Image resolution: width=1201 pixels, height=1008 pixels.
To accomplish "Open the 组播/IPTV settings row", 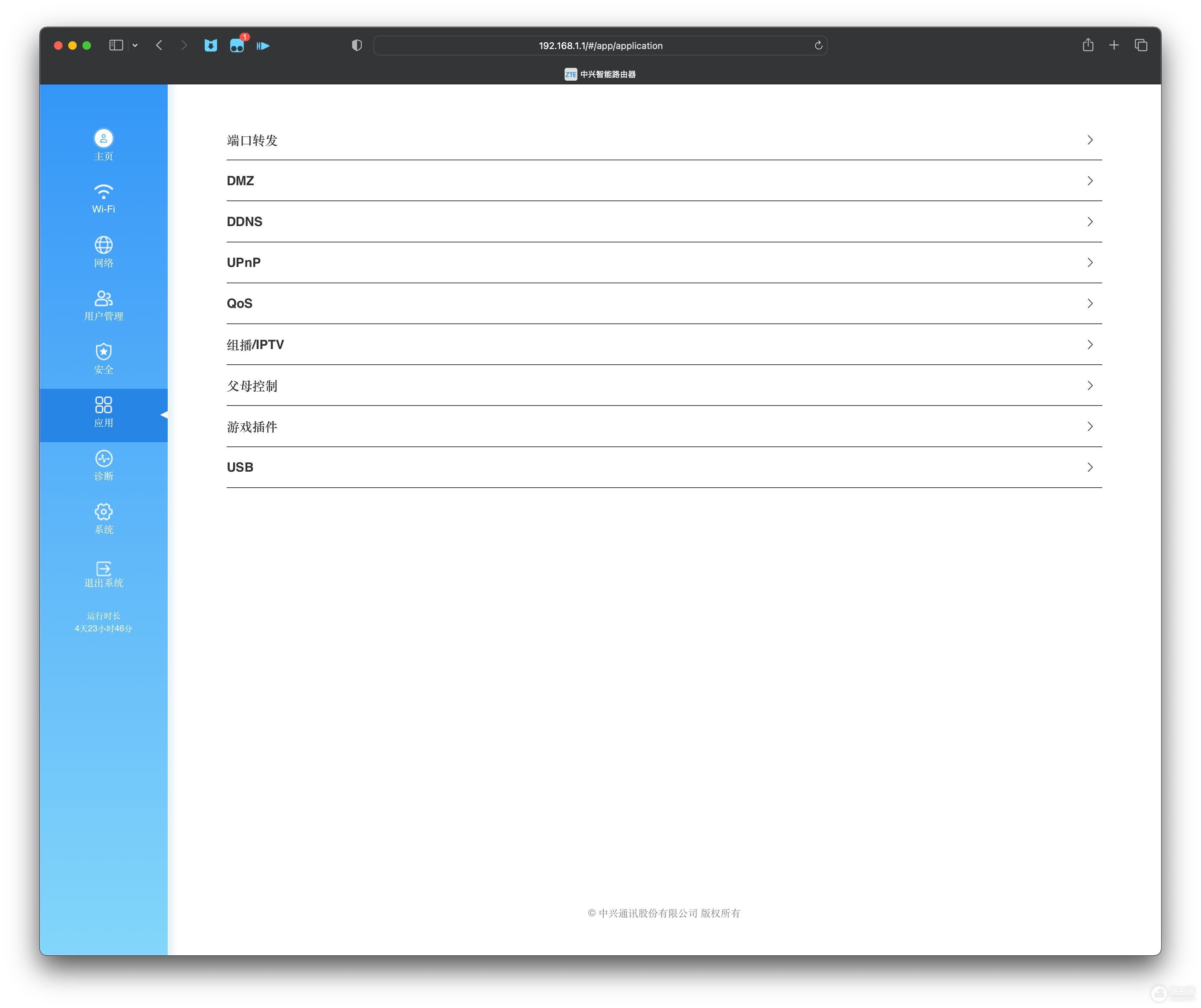I will pyautogui.click(x=664, y=344).
